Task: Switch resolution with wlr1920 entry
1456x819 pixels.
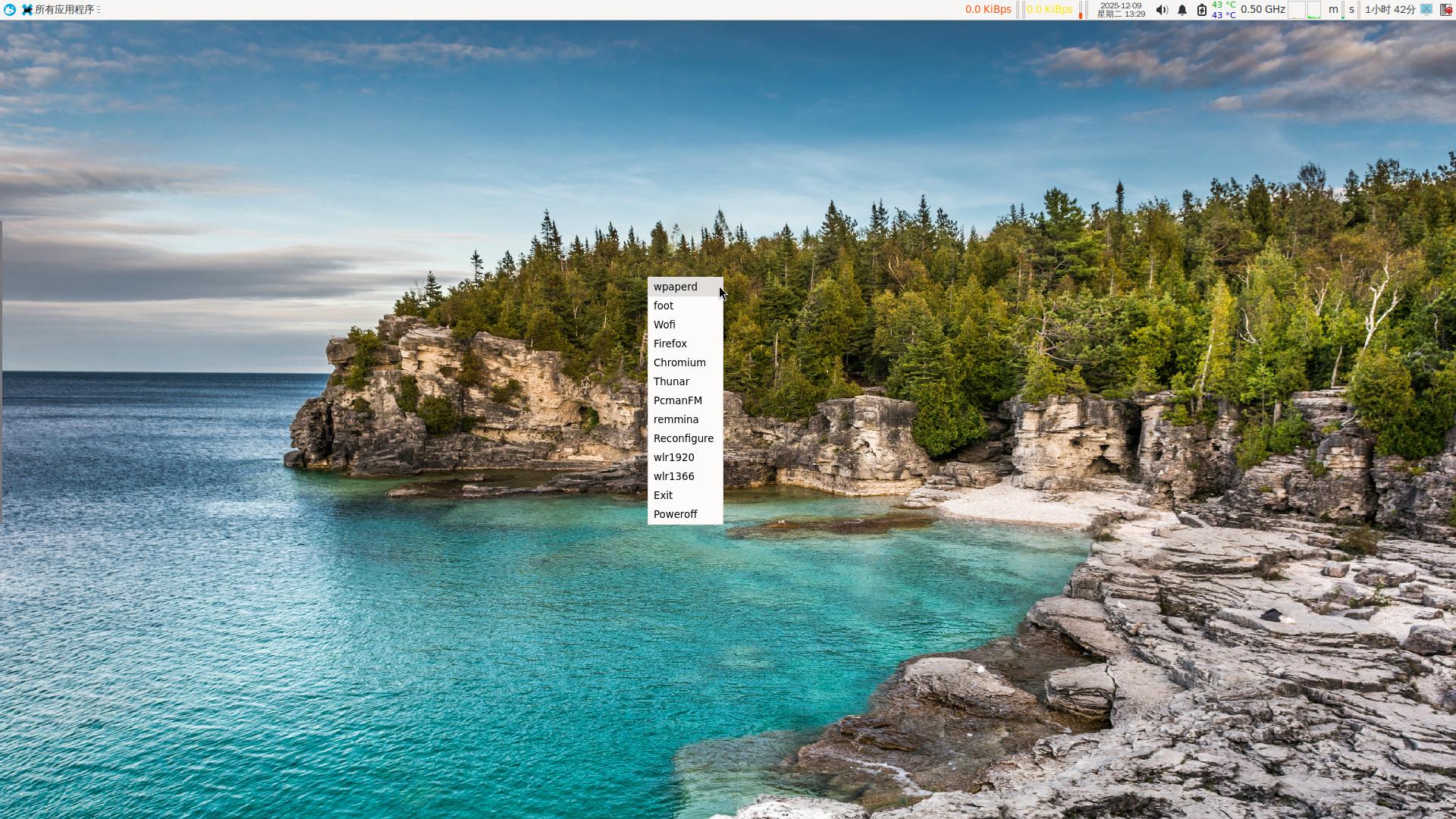Action: click(673, 457)
